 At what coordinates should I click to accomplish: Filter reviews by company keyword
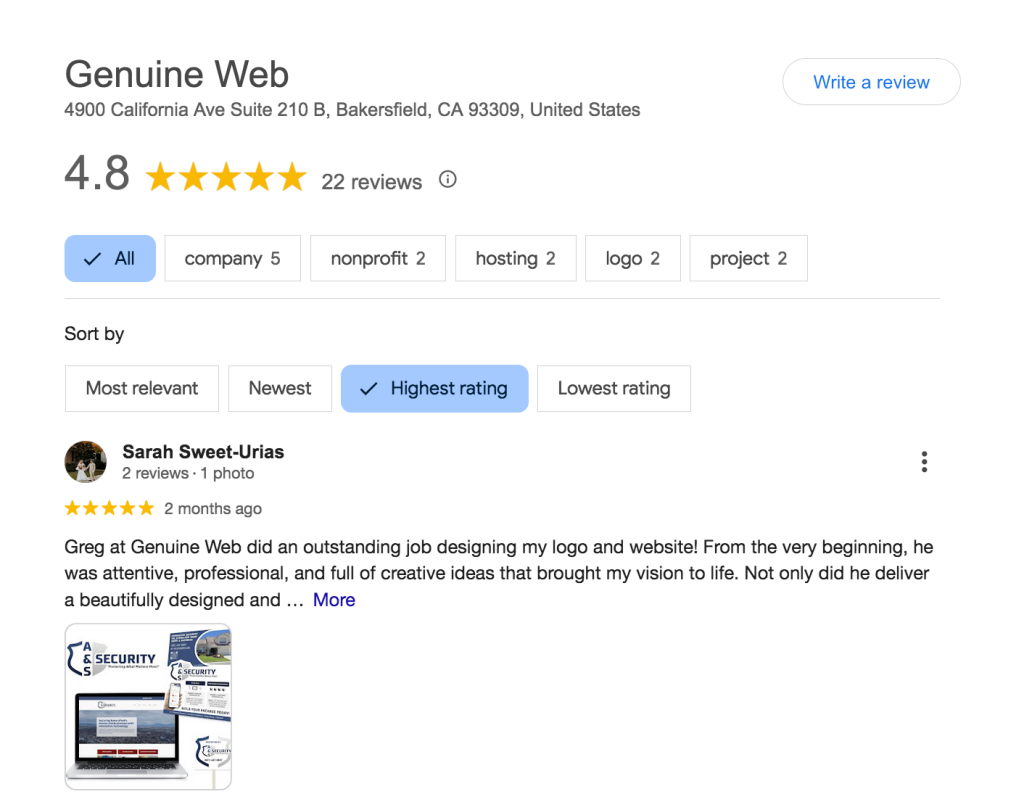point(232,258)
